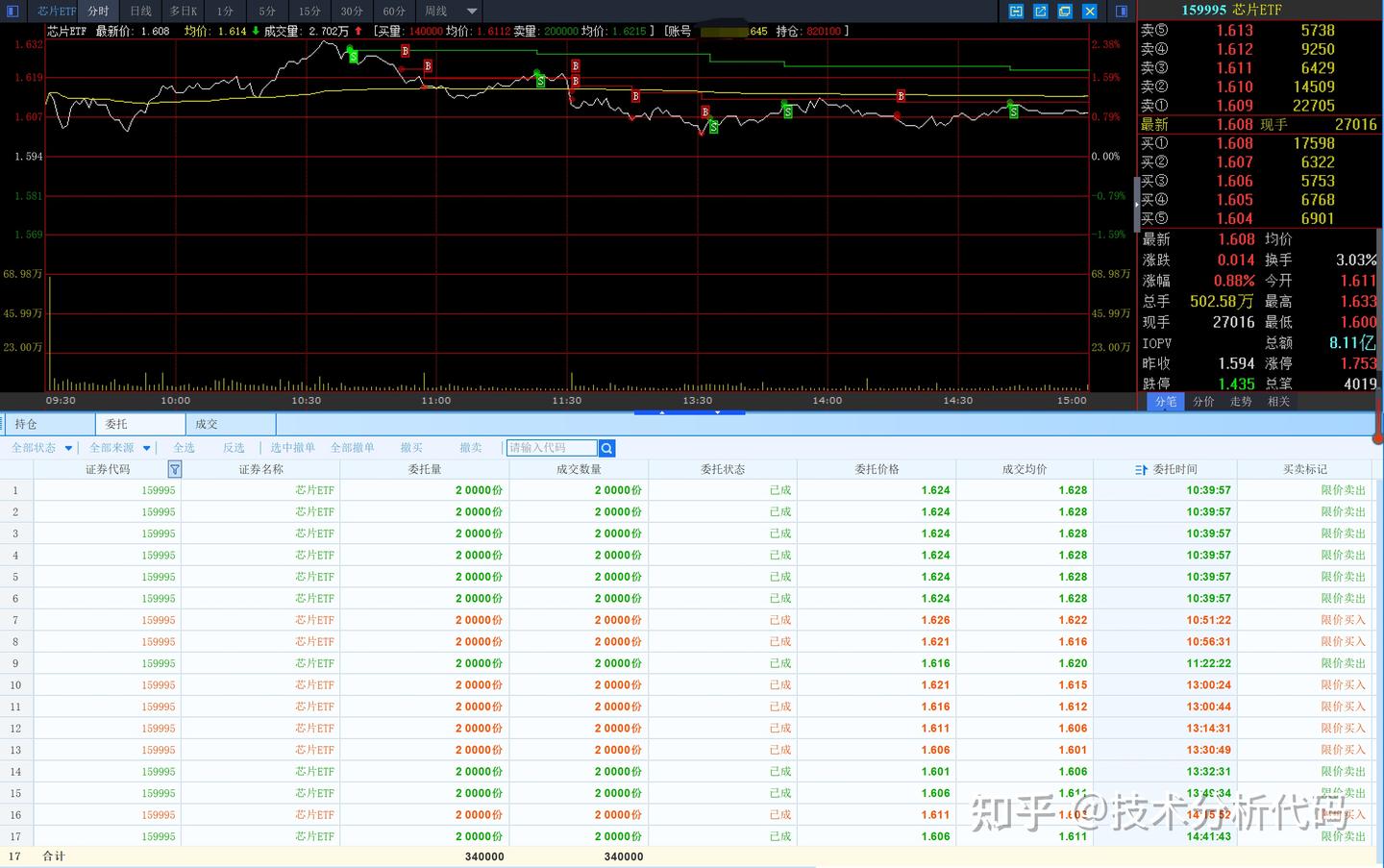1384x868 pixels.
Task: Select the 1分 minute chart tab
Action: click(x=225, y=12)
